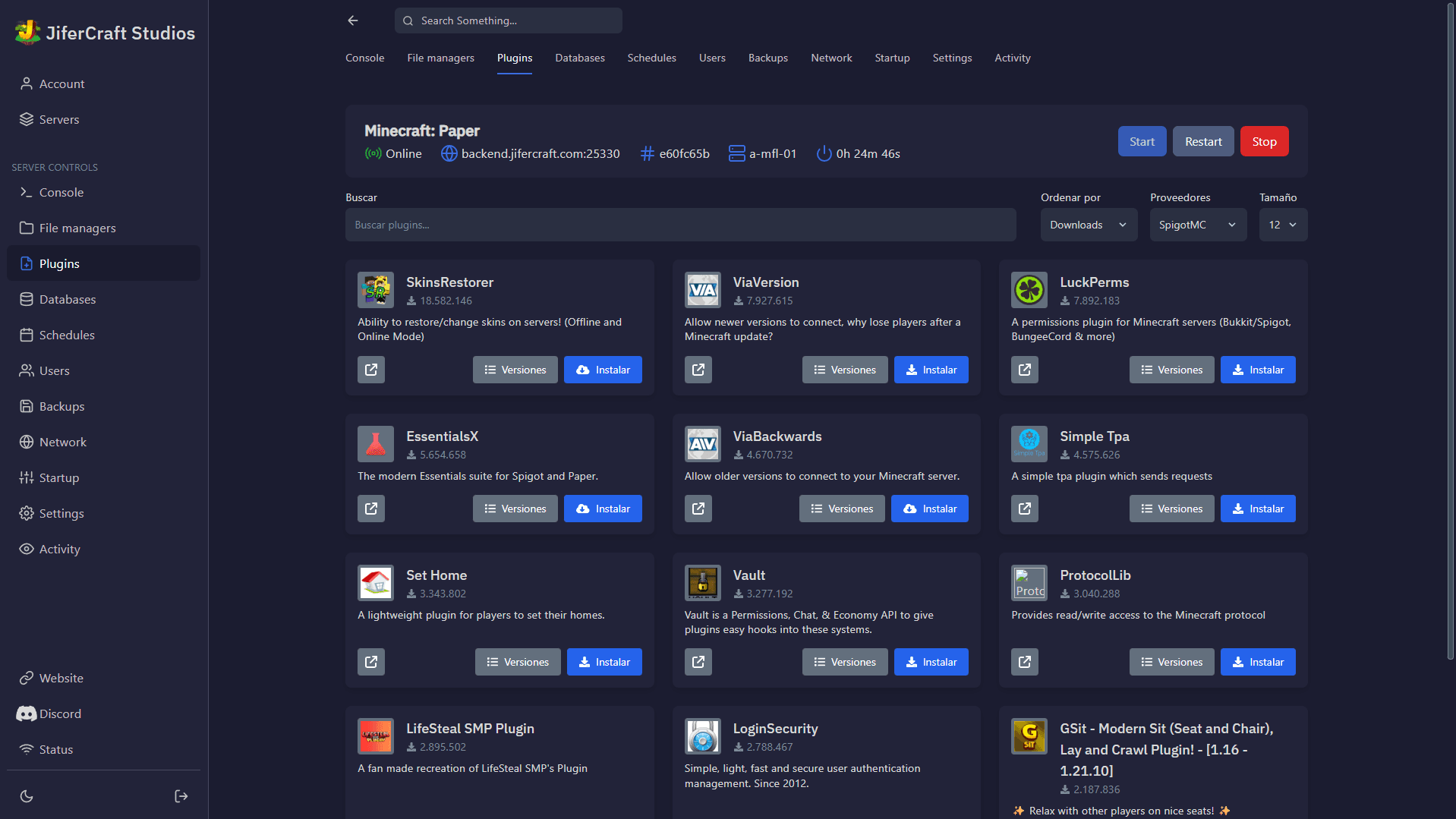Click the back arrow icon
This screenshot has height=819, width=1456.
[353, 20]
